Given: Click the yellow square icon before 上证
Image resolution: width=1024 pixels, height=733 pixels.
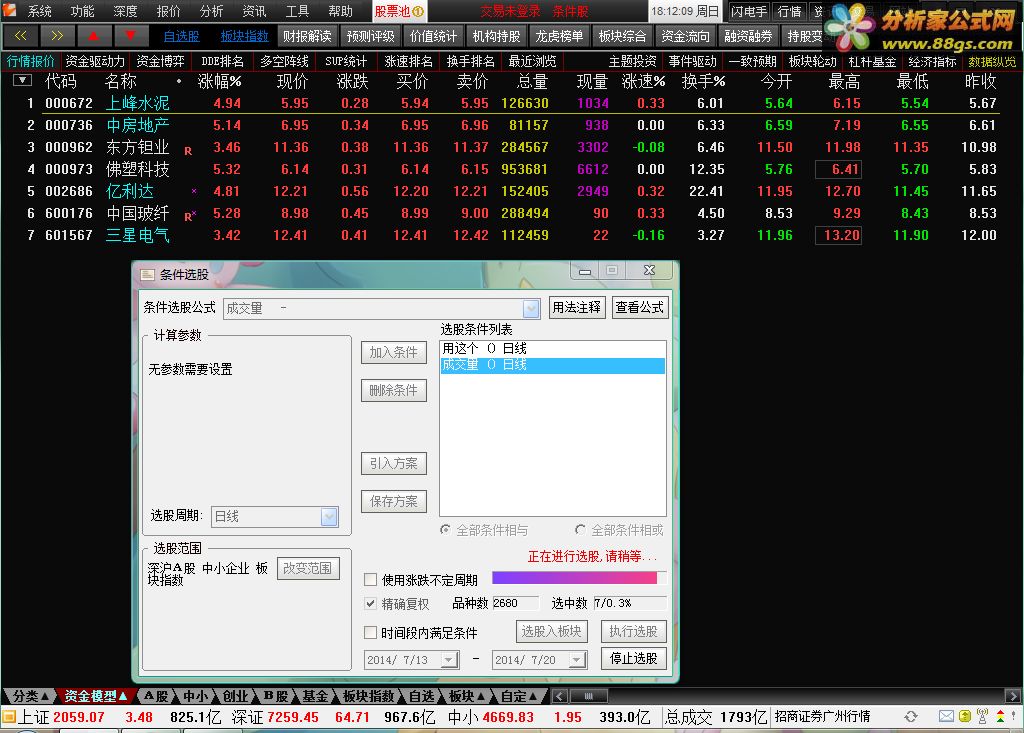Looking at the screenshot, I should click(8, 717).
